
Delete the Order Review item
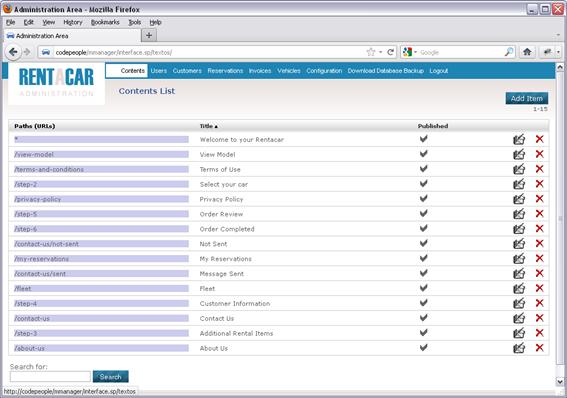pyautogui.click(x=540, y=213)
